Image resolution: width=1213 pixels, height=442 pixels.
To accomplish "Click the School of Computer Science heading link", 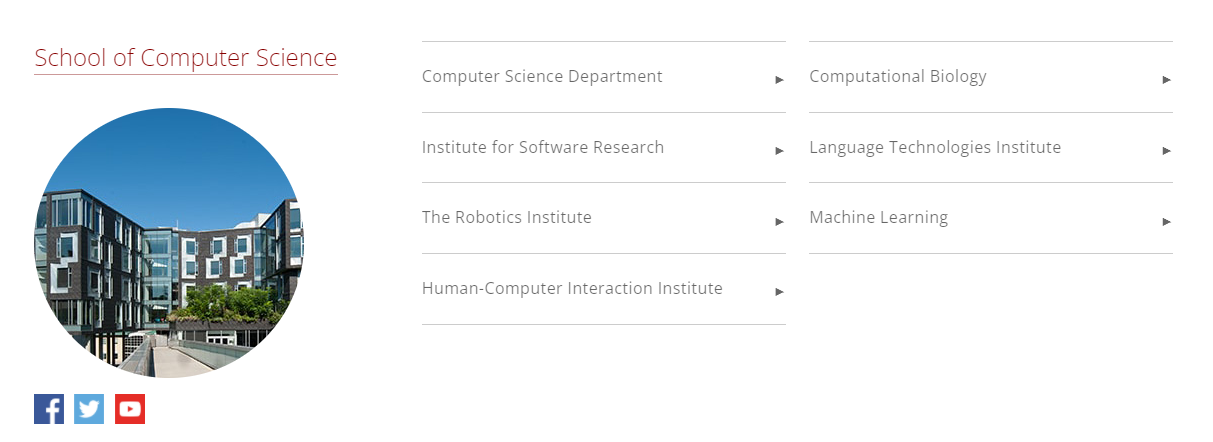I will click(186, 58).
